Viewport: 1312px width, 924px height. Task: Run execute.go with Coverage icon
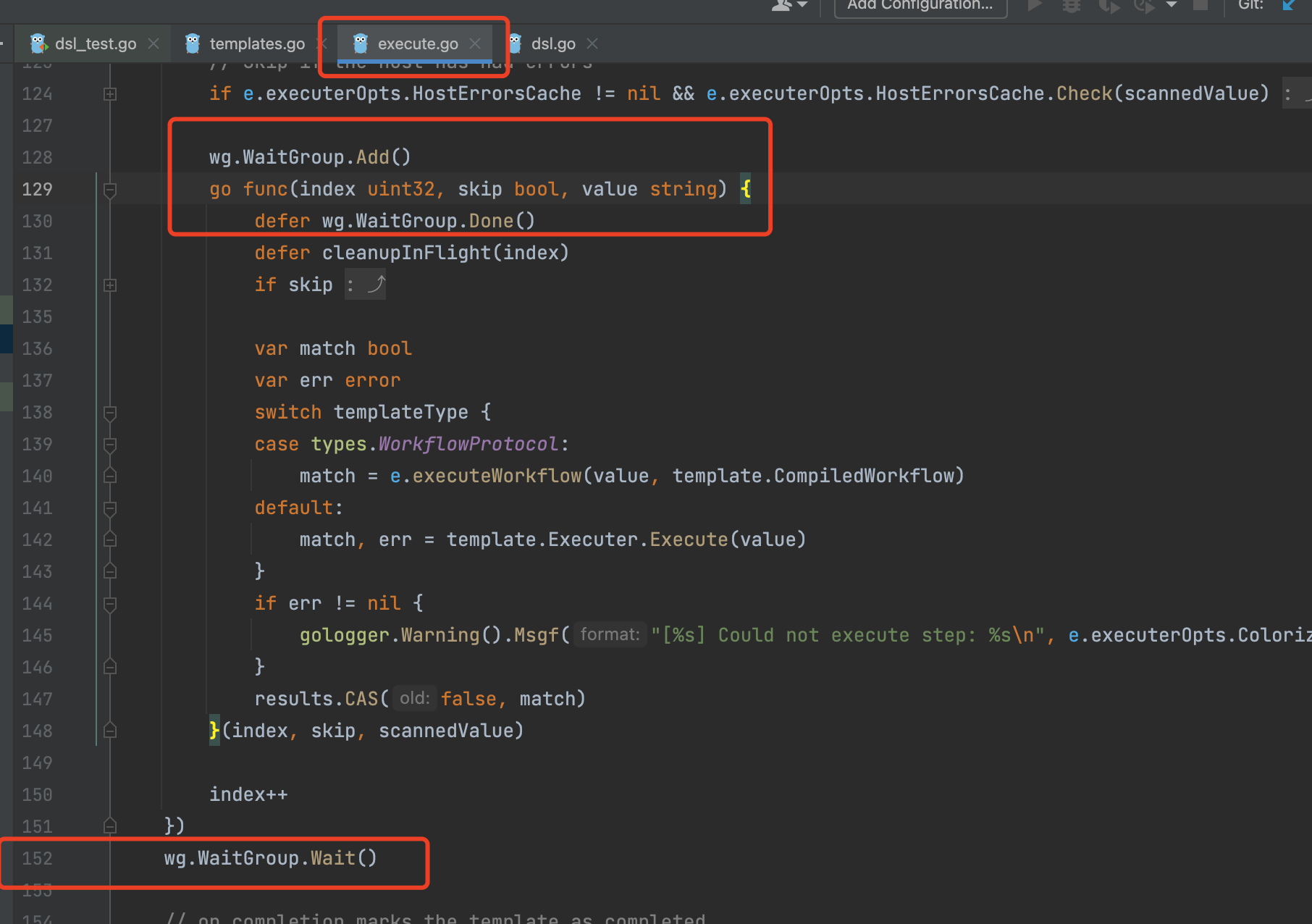pyautogui.click(x=1109, y=5)
